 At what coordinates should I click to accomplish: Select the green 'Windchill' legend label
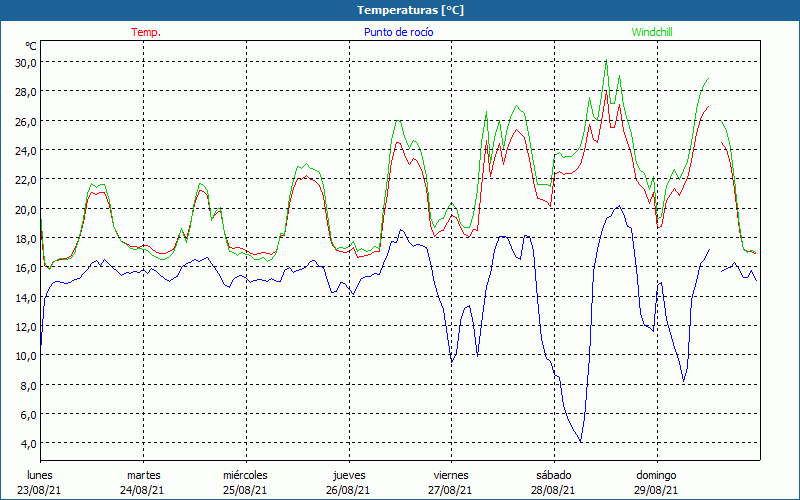652,32
